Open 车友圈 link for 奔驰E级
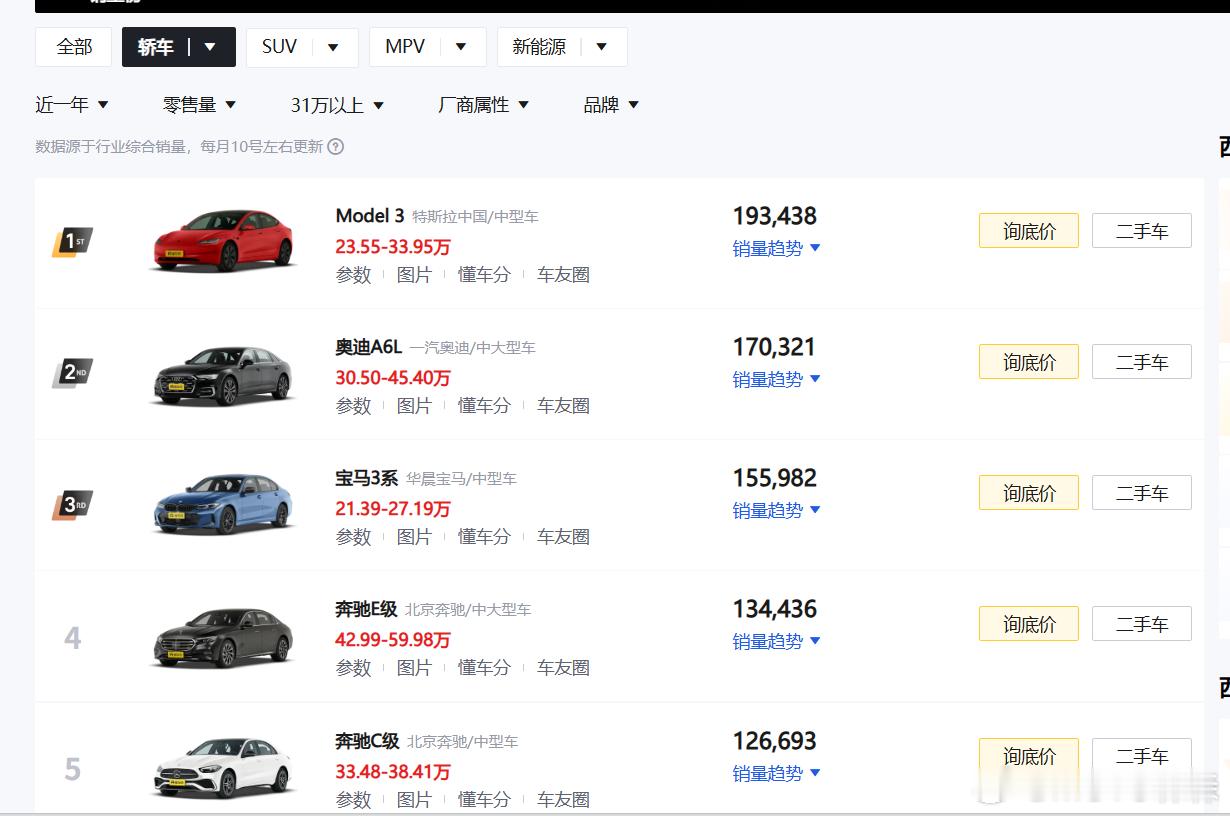 (x=563, y=667)
